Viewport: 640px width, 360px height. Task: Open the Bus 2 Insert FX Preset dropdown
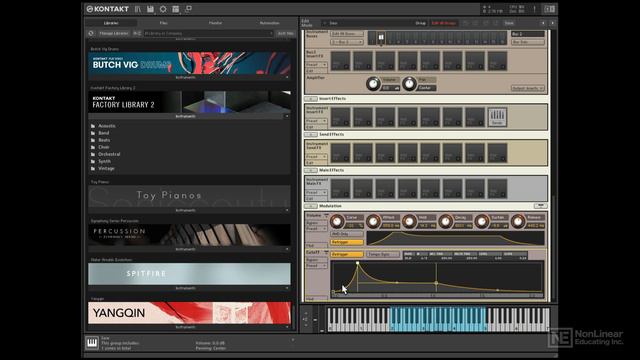(x=316, y=65)
